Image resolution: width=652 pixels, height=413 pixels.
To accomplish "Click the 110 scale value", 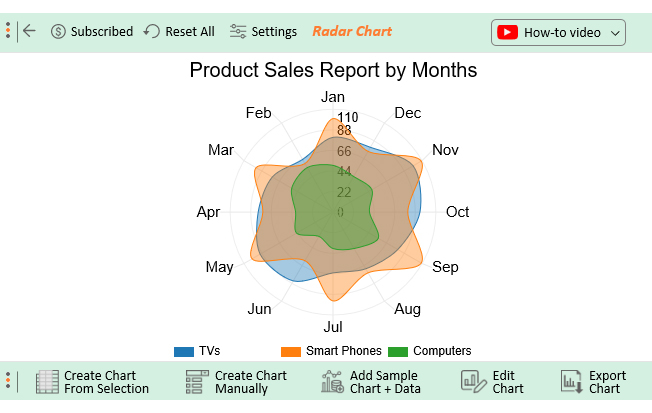I will (348, 117).
